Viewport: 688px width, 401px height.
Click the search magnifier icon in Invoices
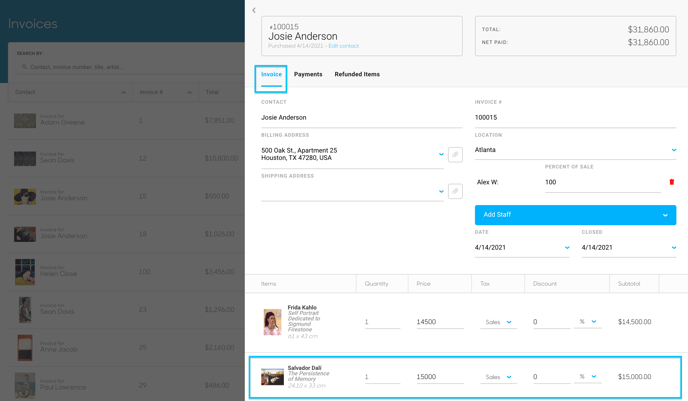click(x=25, y=67)
